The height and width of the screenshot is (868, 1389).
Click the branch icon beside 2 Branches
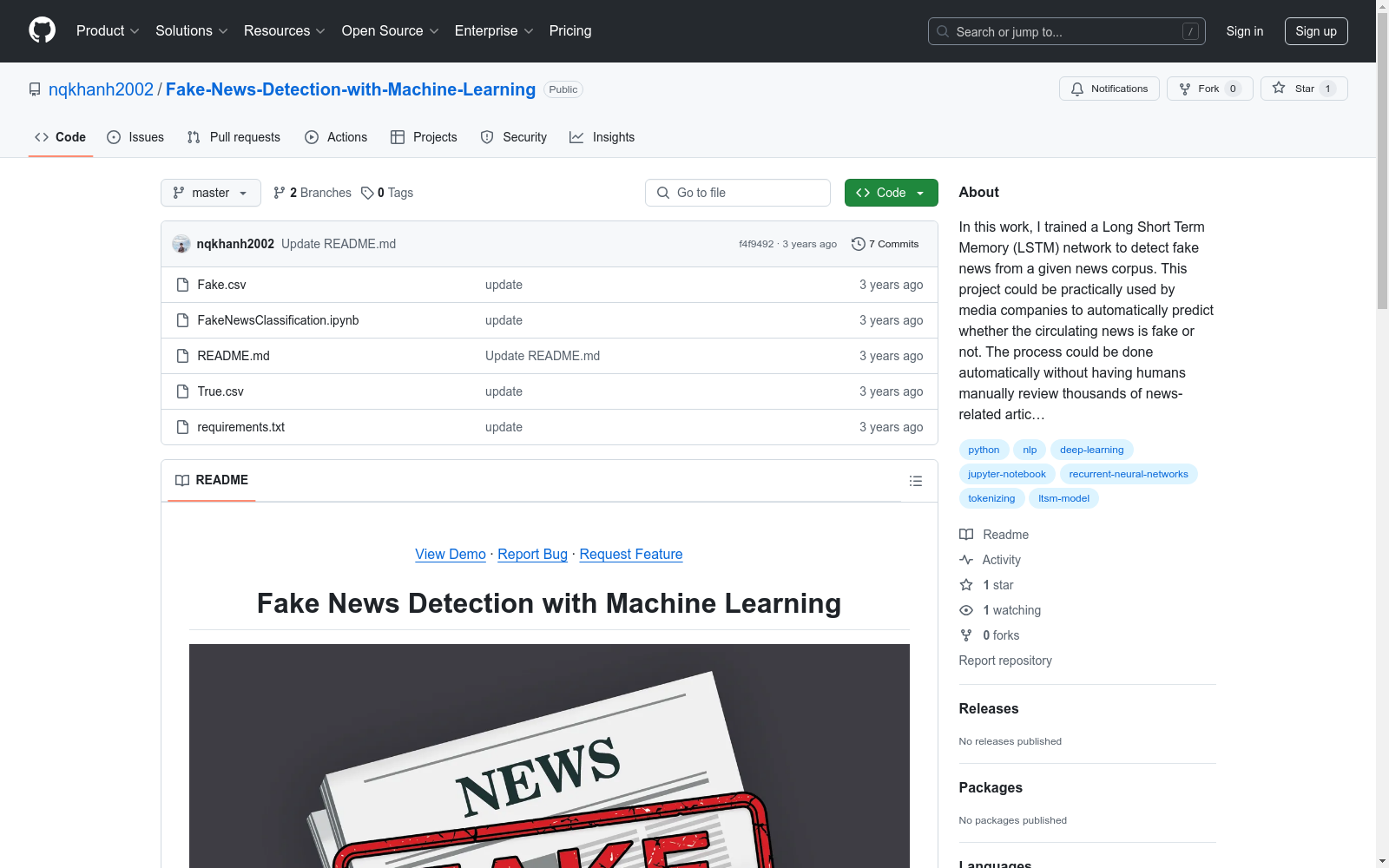click(x=280, y=193)
